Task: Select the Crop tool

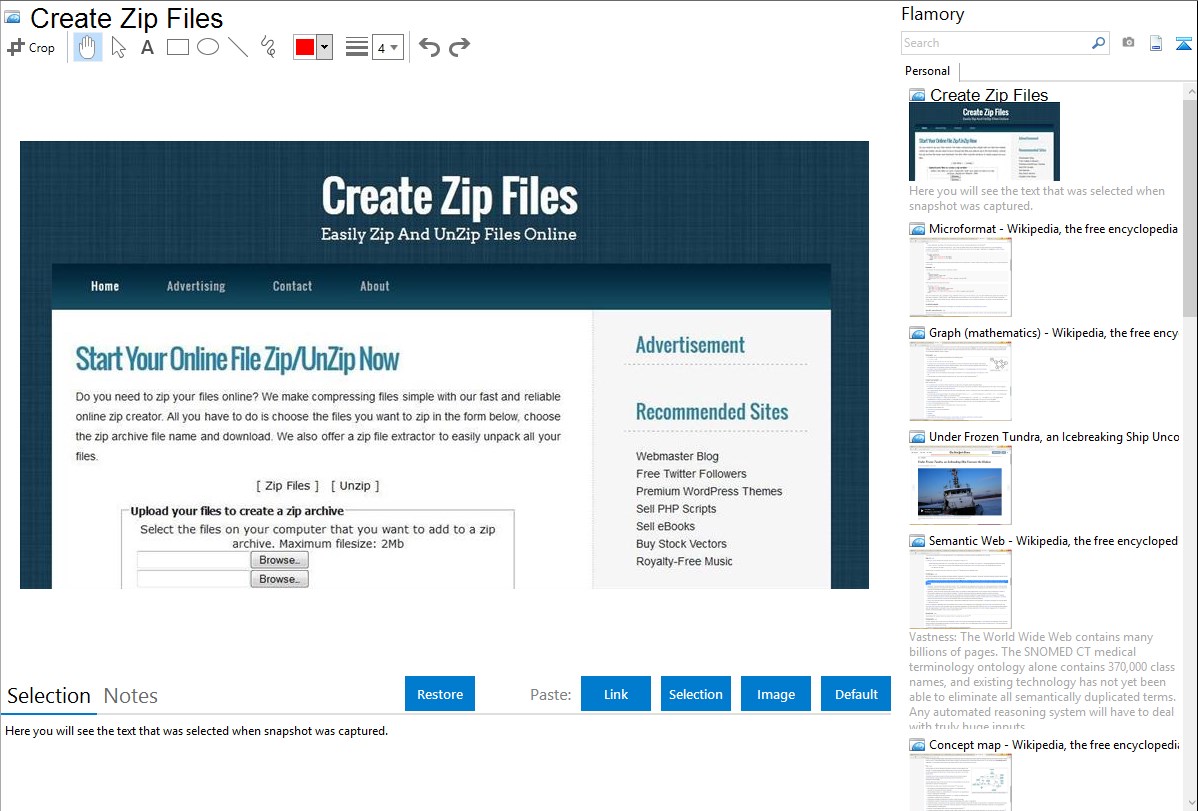Action: point(31,47)
